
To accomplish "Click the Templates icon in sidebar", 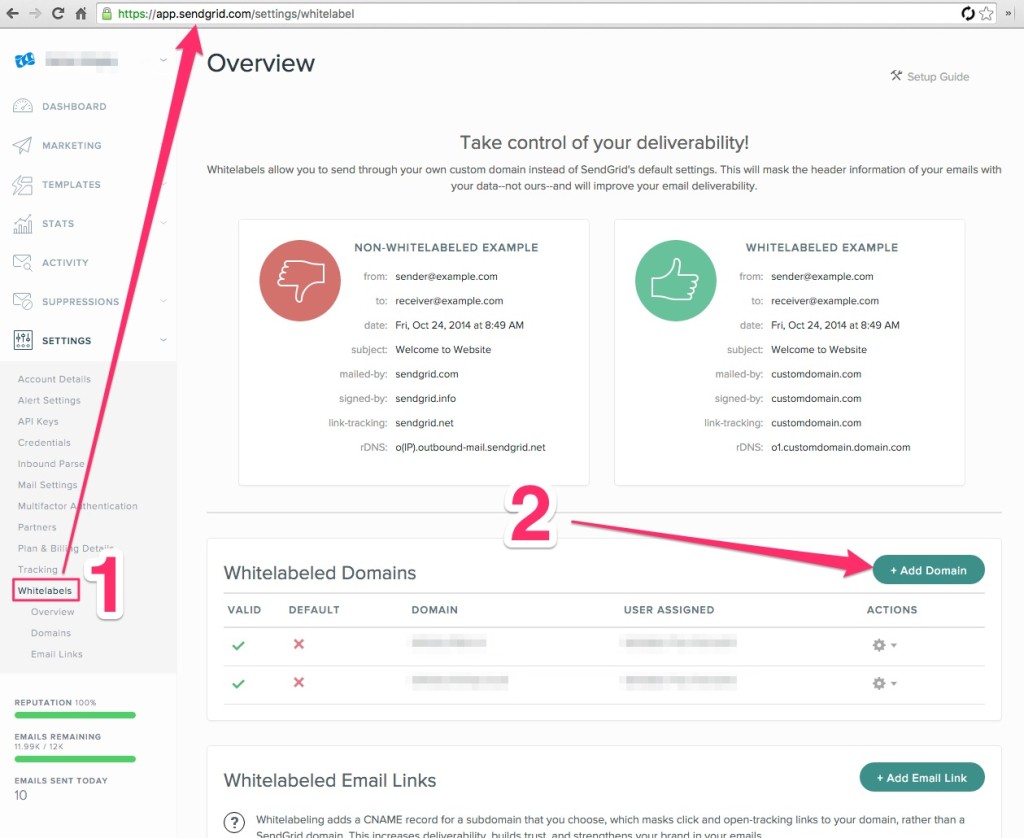I will (22, 185).
